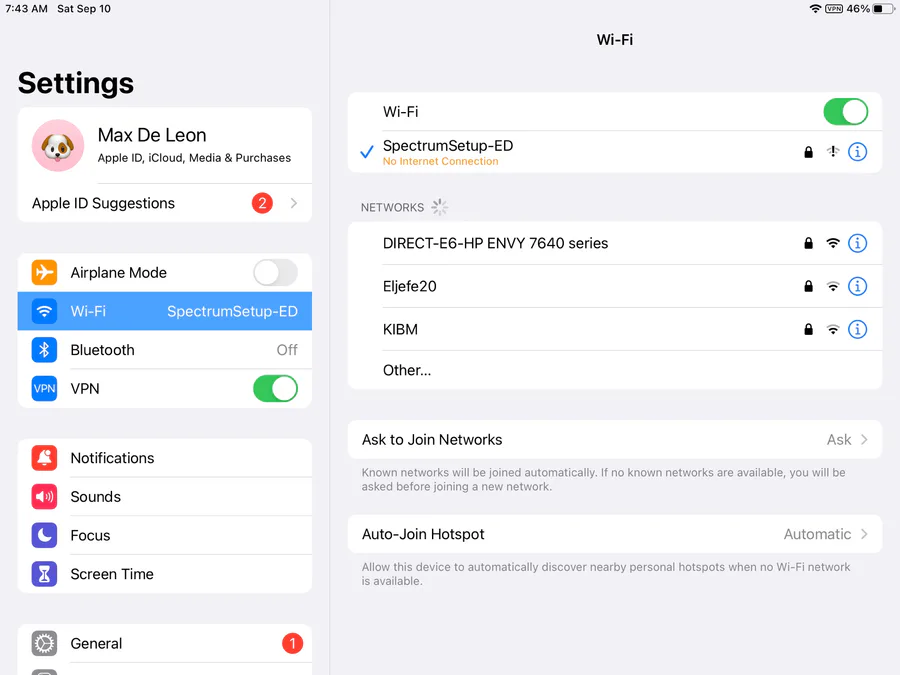Tap Max De Leon's avatar picture
900x675 pixels.
pyautogui.click(x=58, y=146)
